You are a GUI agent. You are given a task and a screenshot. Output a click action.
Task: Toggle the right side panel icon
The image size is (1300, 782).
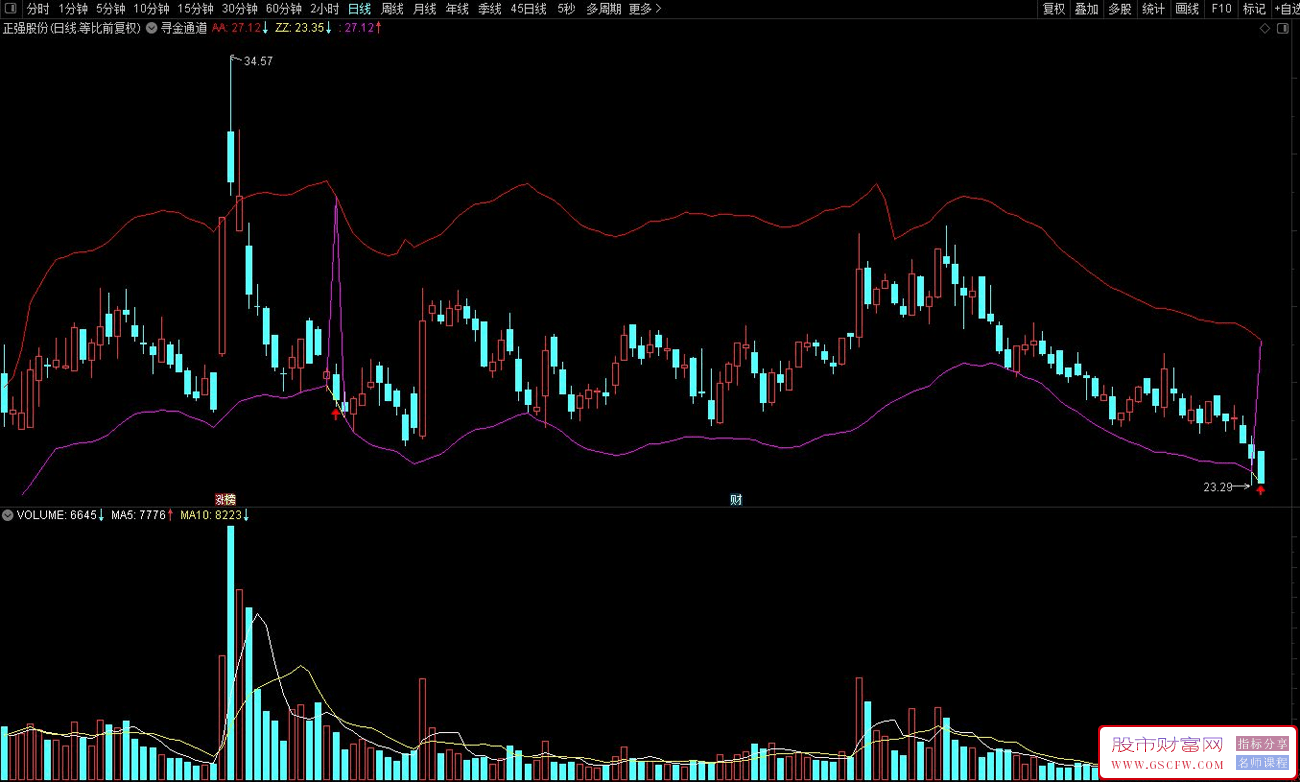[1283, 28]
